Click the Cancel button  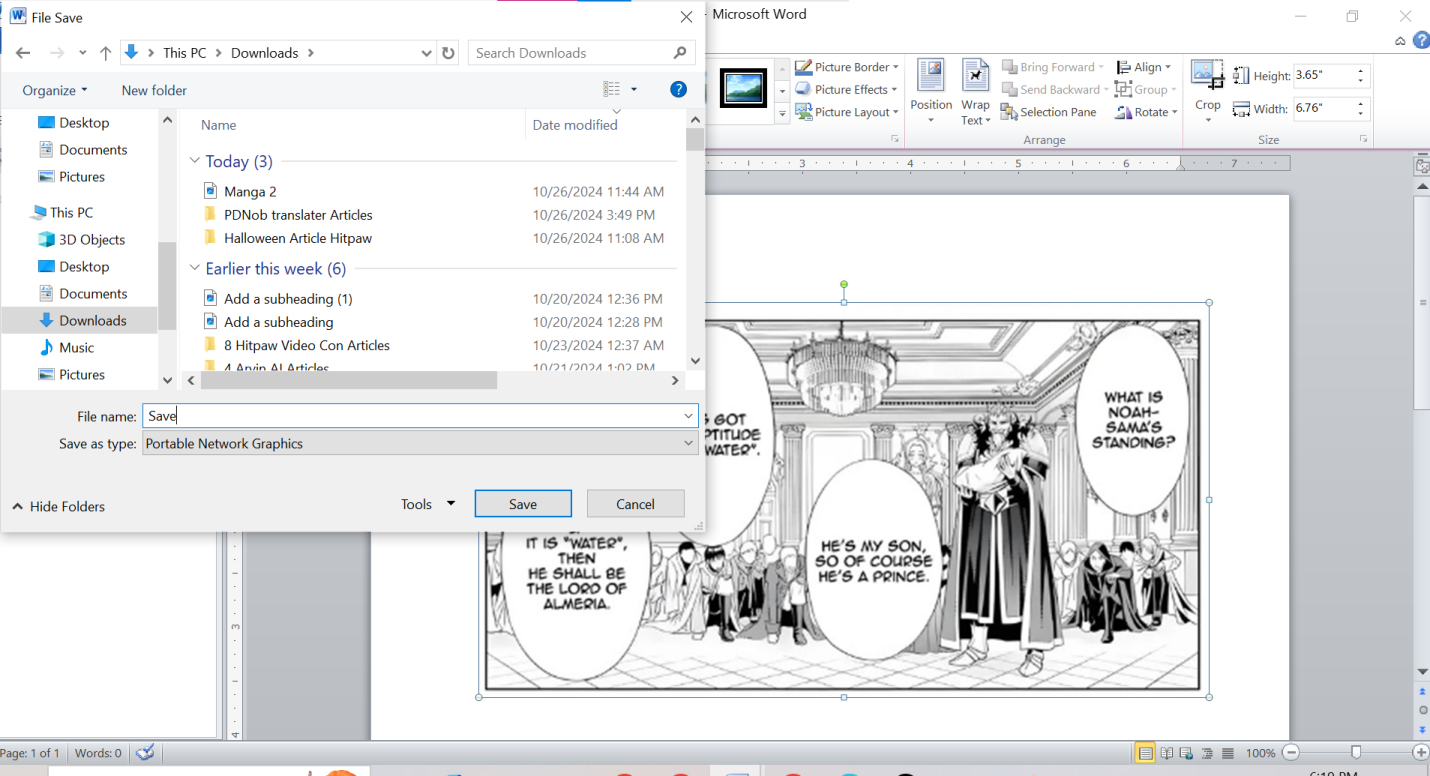[x=635, y=503]
